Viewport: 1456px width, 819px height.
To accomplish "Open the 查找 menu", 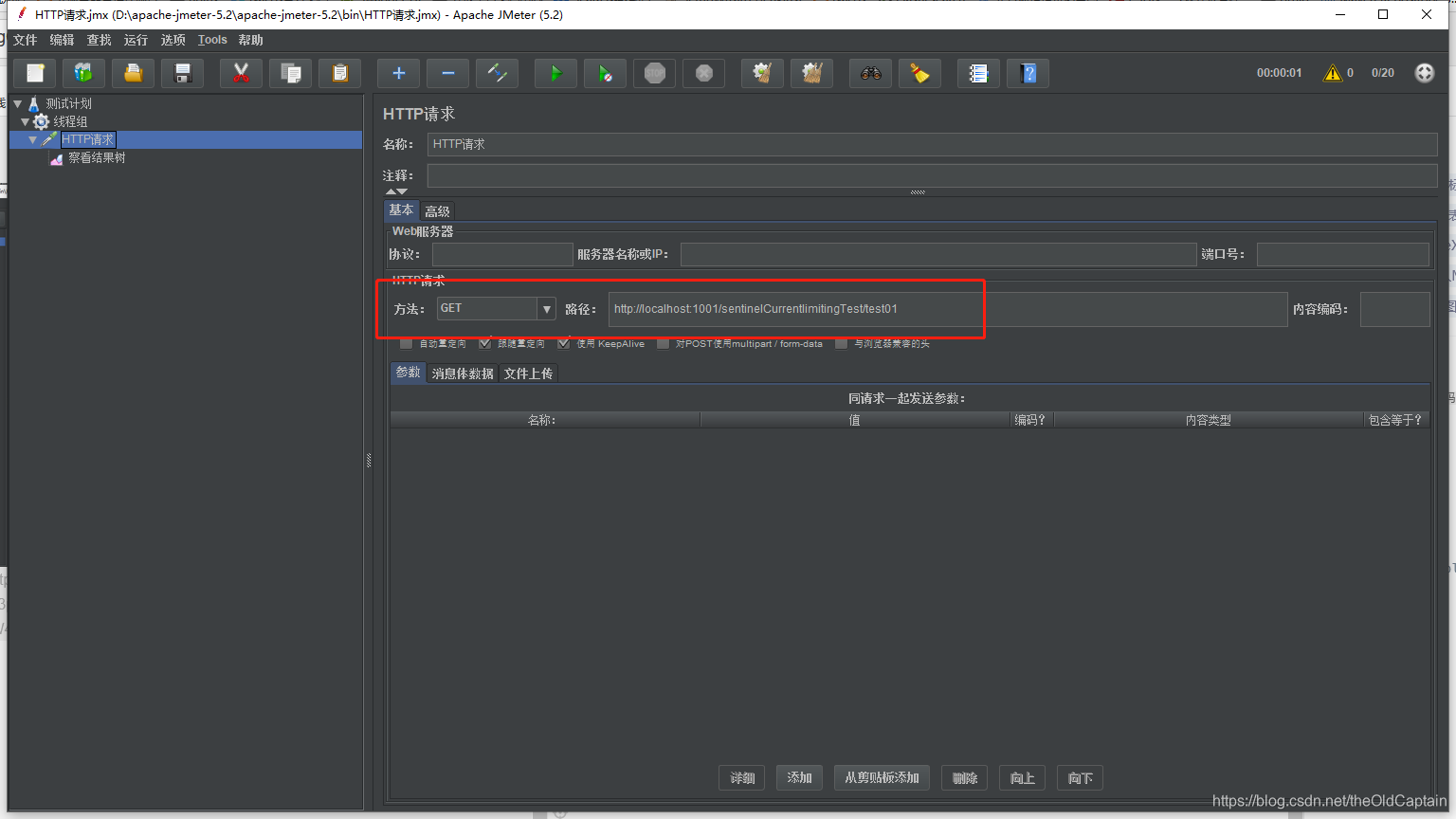I will (99, 40).
